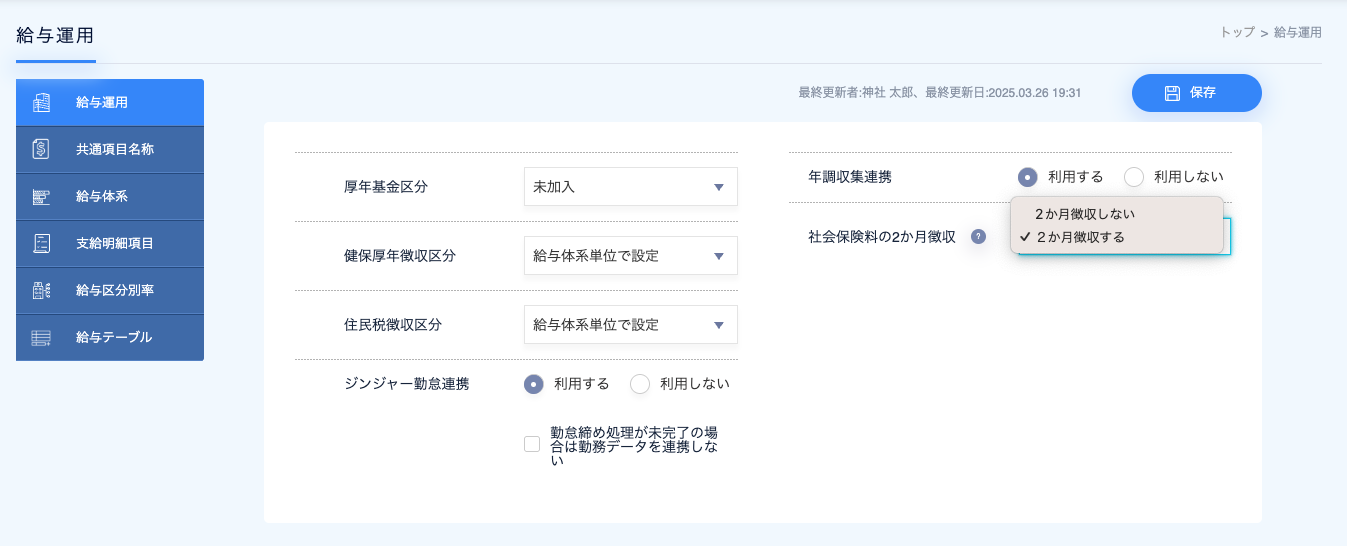The image size is (1347, 546).
Task: Click the floppy disk icon on 保存 button
Action: (x=1173, y=93)
